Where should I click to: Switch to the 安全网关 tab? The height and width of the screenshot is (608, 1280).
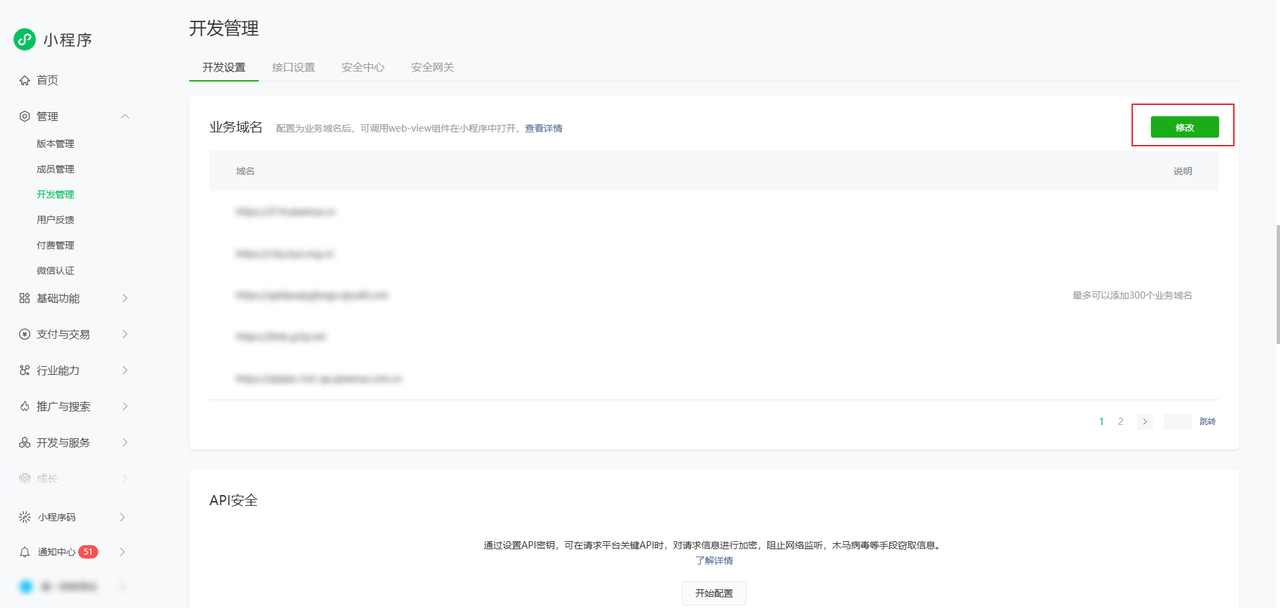432,67
